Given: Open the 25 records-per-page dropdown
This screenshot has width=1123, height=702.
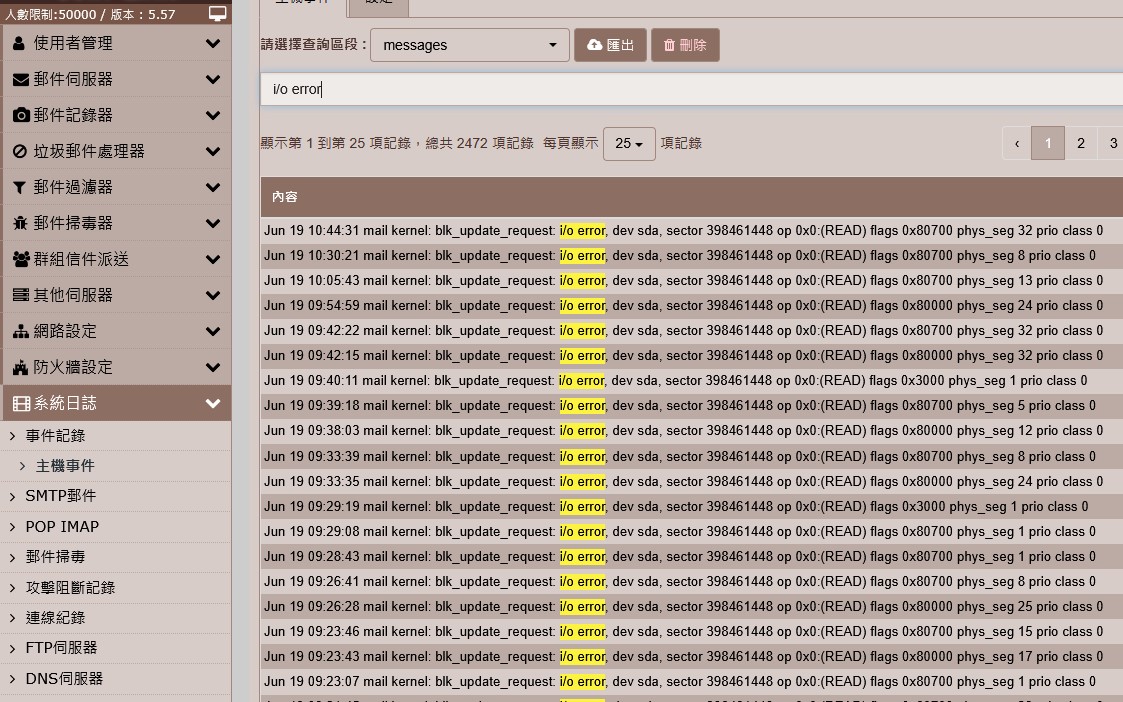Looking at the screenshot, I should pyautogui.click(x=629, y=144).
